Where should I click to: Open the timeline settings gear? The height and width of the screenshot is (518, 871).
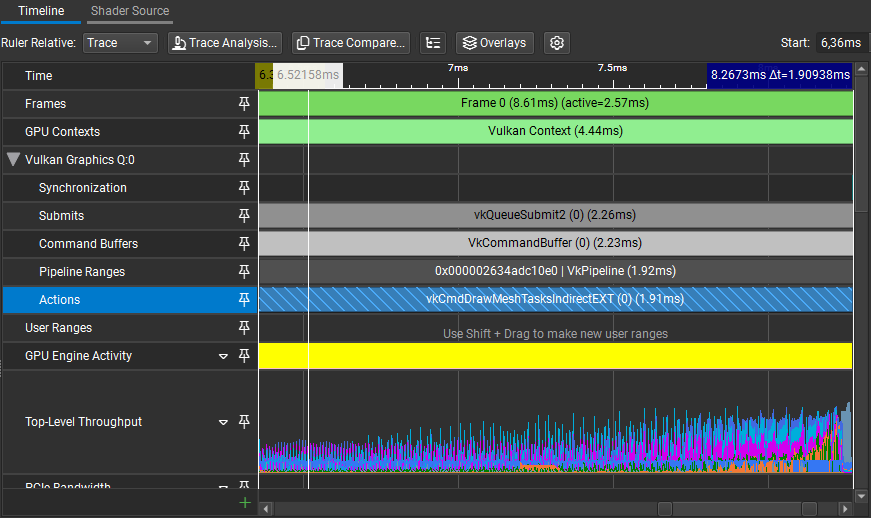click(558, 43)
